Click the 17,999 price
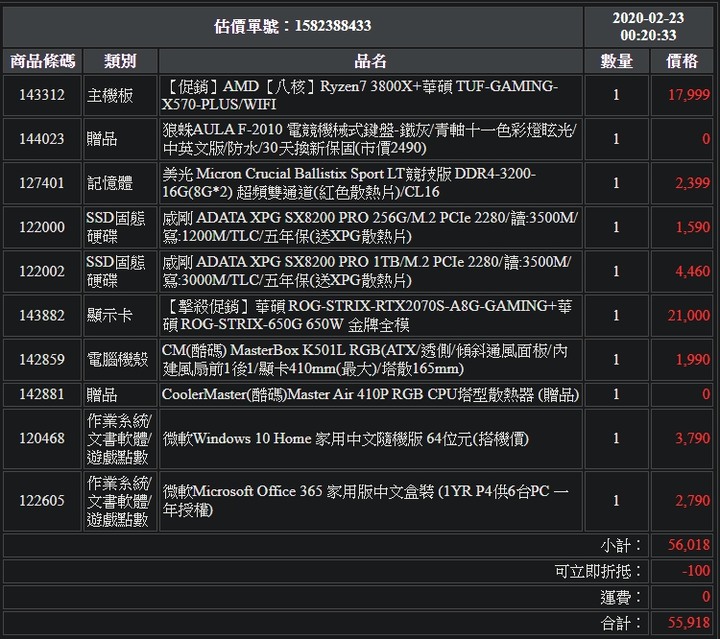The width and height of the screenshot is (720, 639). tap(689, 95)
